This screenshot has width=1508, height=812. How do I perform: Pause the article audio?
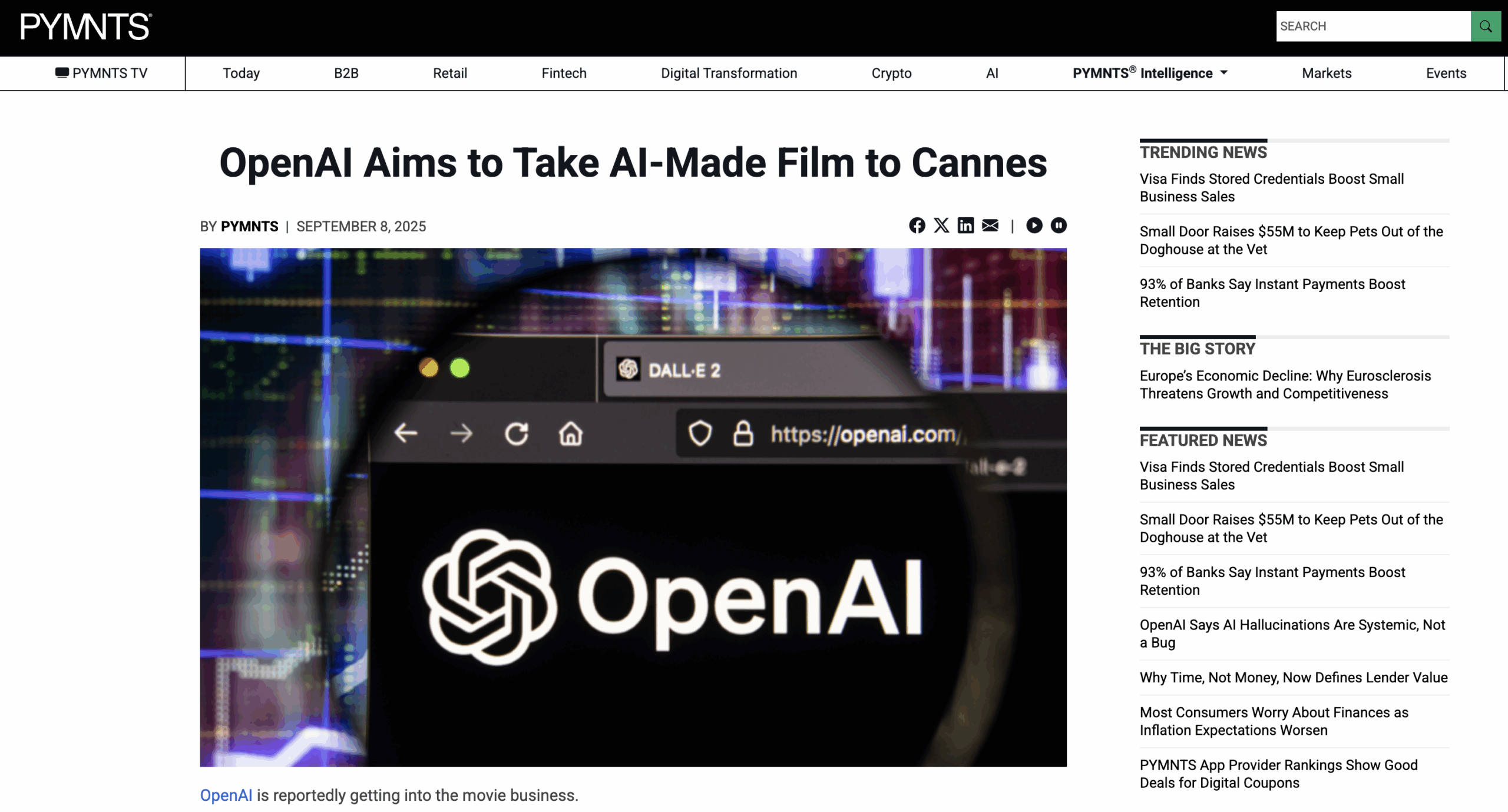(1059, 226)
